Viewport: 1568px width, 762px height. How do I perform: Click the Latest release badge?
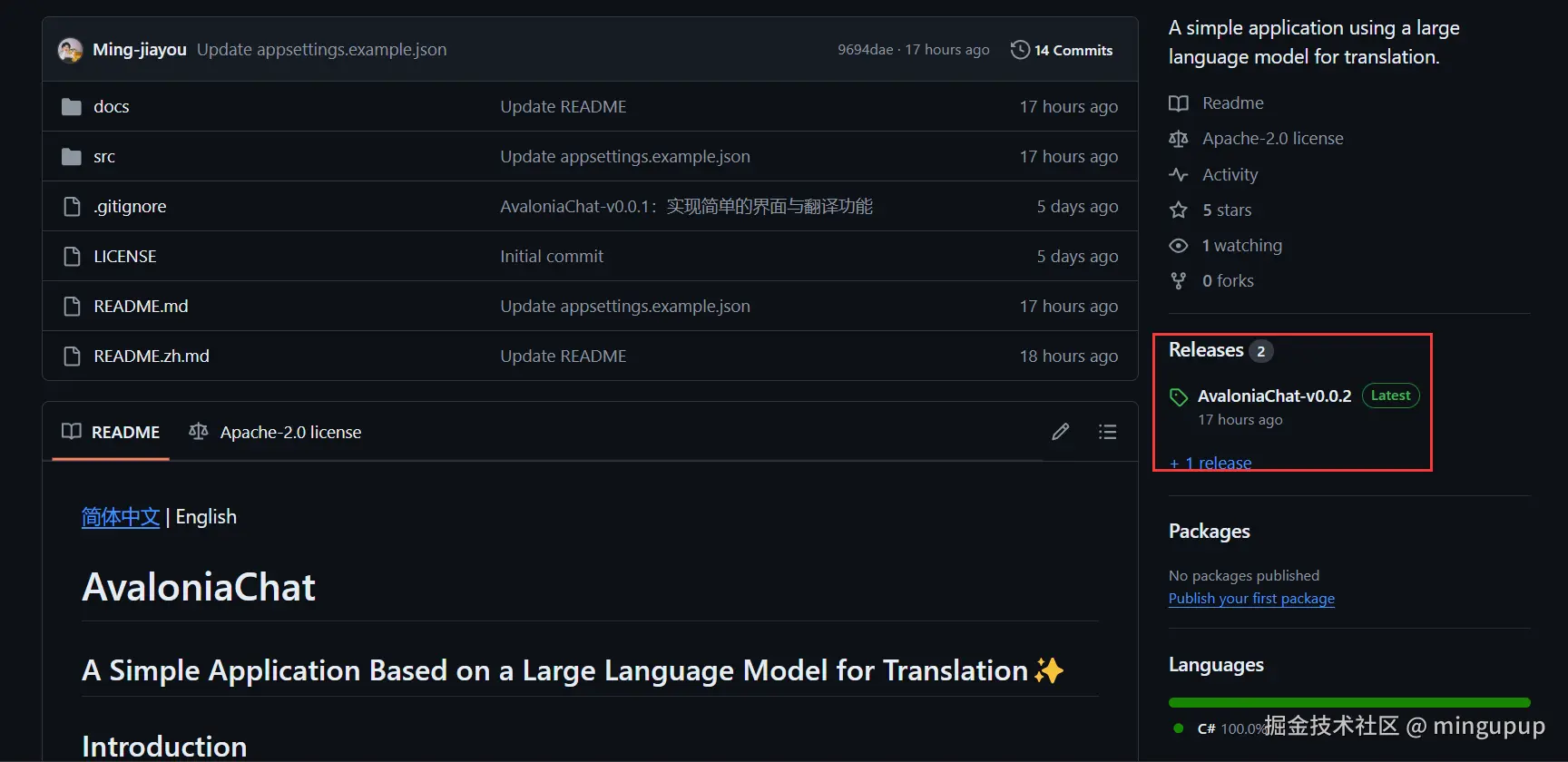(x=1390, y=396)
